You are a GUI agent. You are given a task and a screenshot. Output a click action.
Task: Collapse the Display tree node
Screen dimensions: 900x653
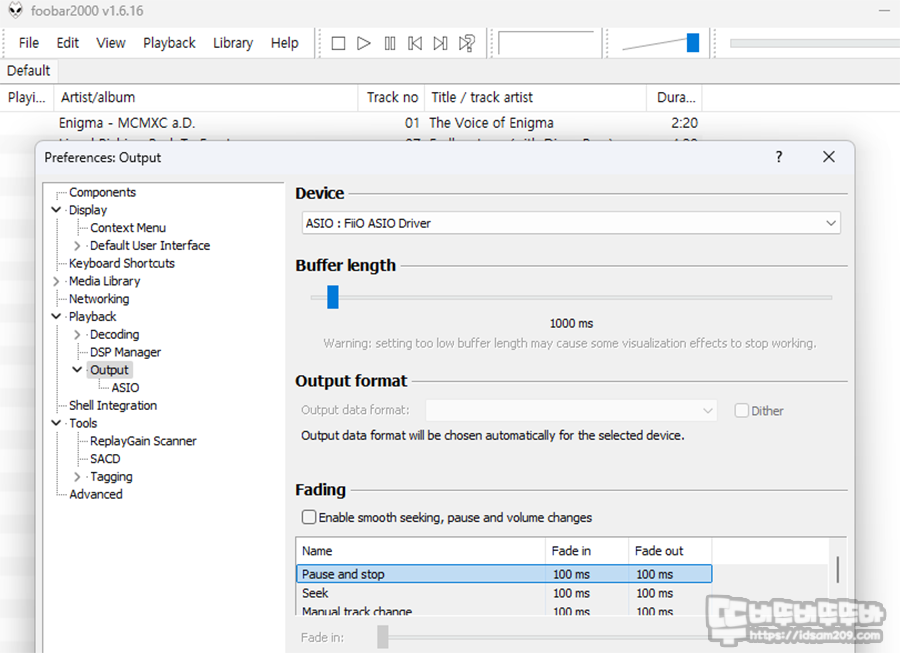click(56, 210)
